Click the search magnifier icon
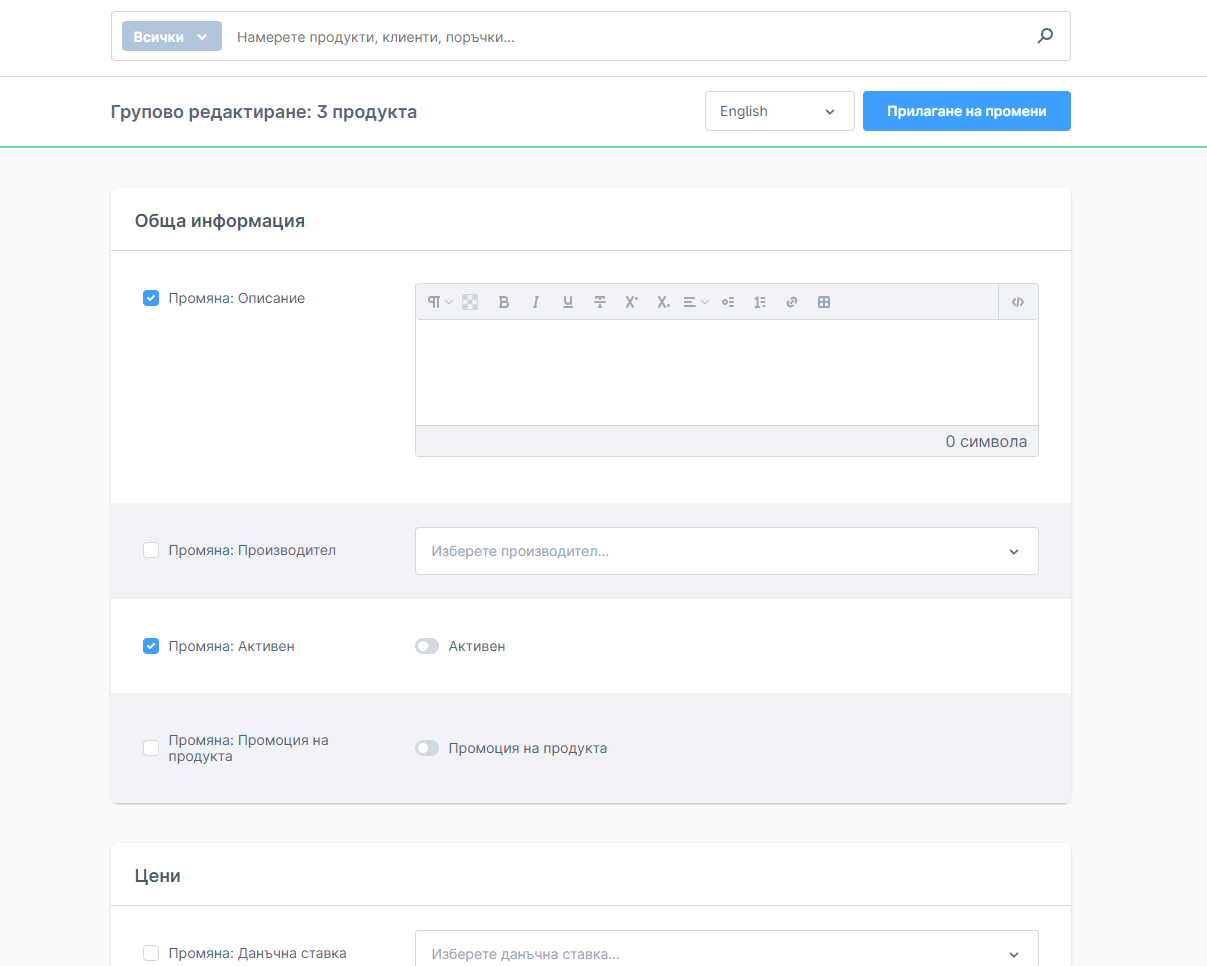Image resolution: width=1207 pixels, height=966 pixels. tap(1045, 36)
